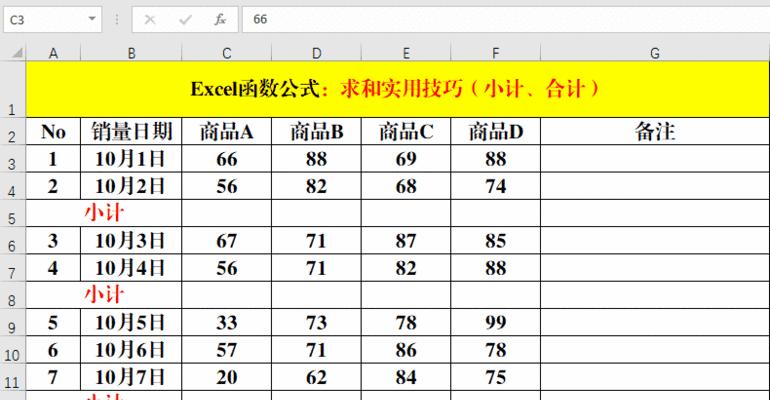Click the 备注 header cell
770x400 pixels.
pos(655,132)
